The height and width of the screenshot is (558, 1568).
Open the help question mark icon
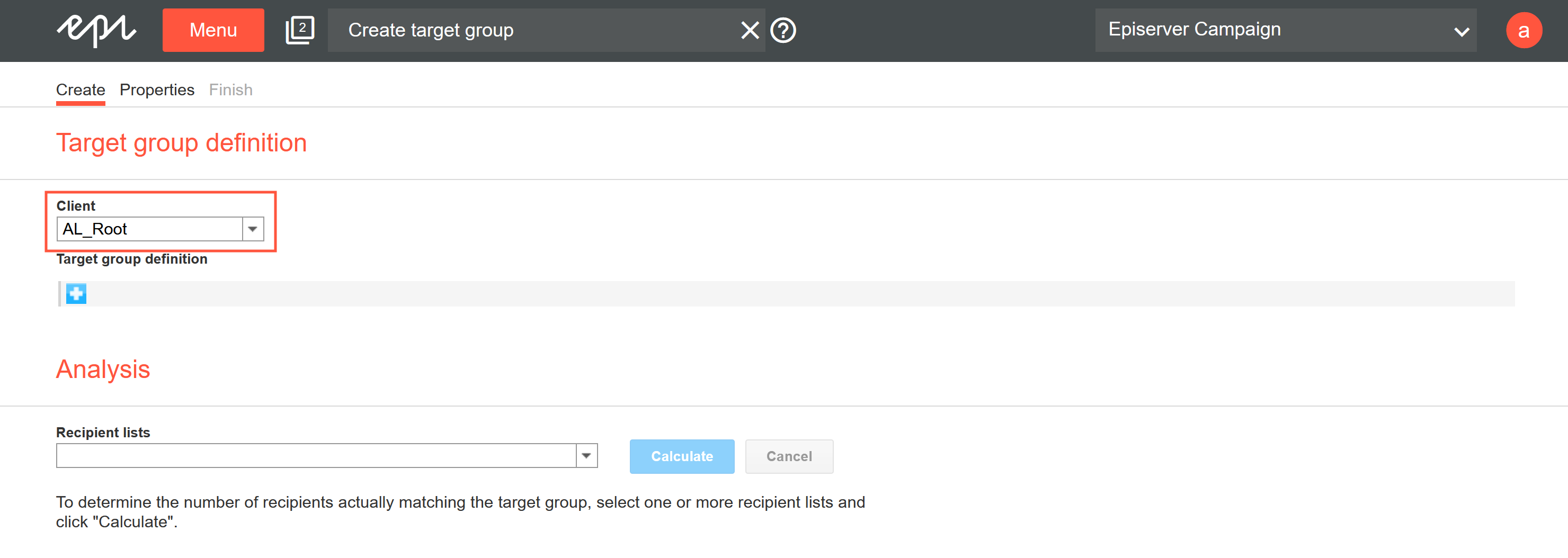783,30
